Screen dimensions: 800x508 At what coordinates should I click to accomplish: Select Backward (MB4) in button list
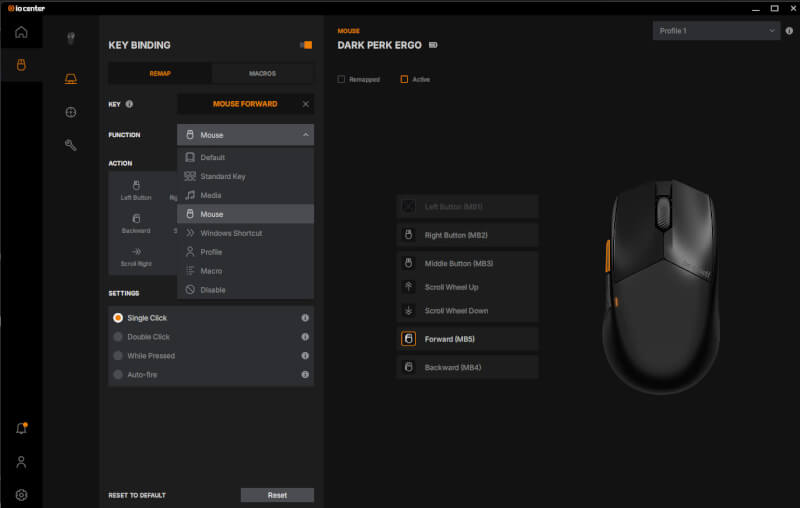point(467,367)
